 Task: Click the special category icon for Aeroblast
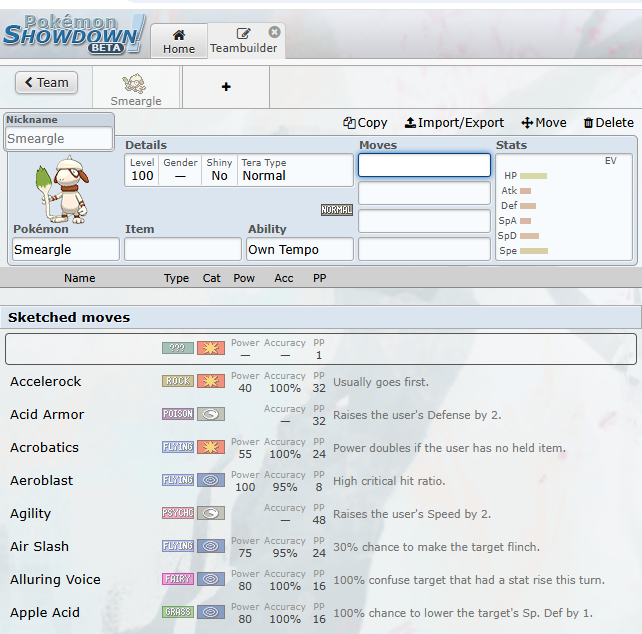[x=211, y=480]
